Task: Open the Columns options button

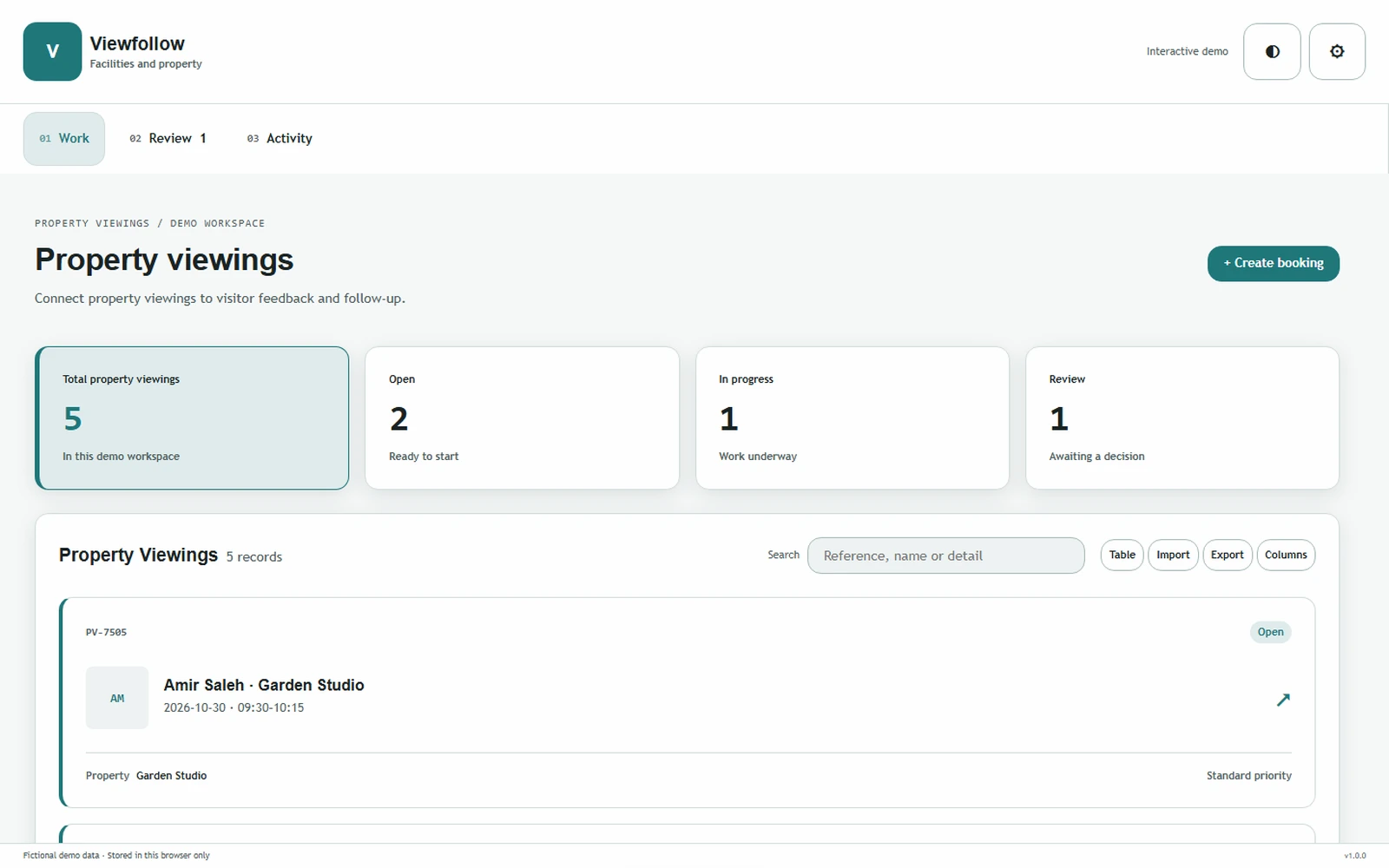Action: pyautogui.click(x=1286, y=555)
